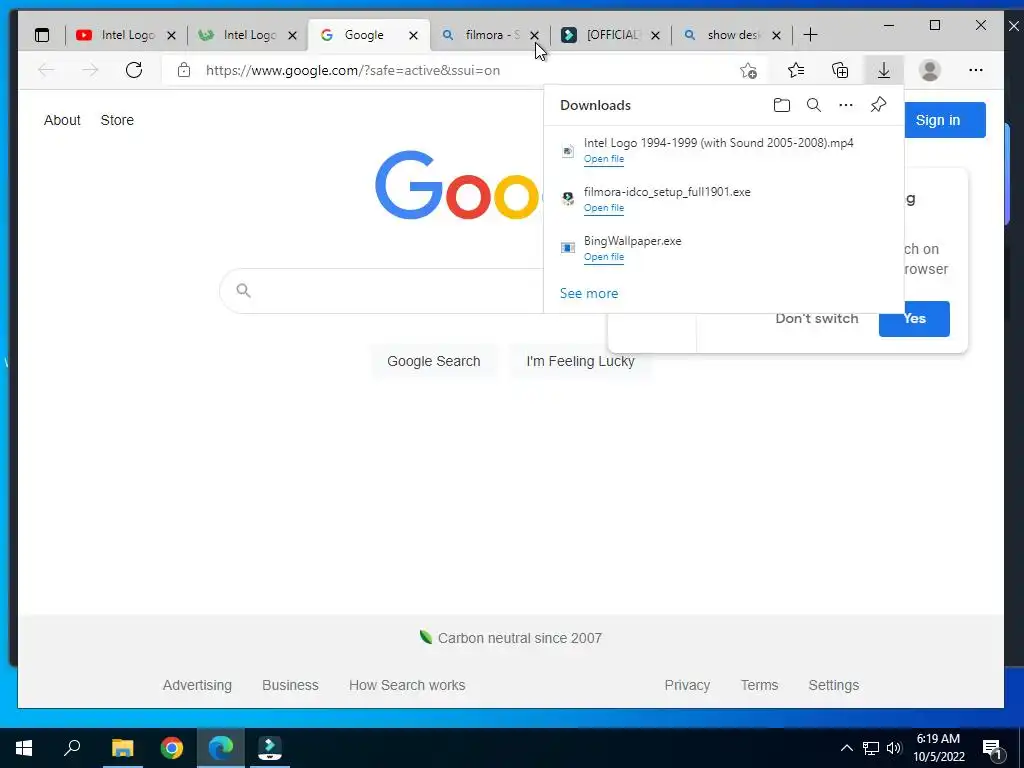
Task: Add this page to favorites star icon
Action: [x=748, y=71]
